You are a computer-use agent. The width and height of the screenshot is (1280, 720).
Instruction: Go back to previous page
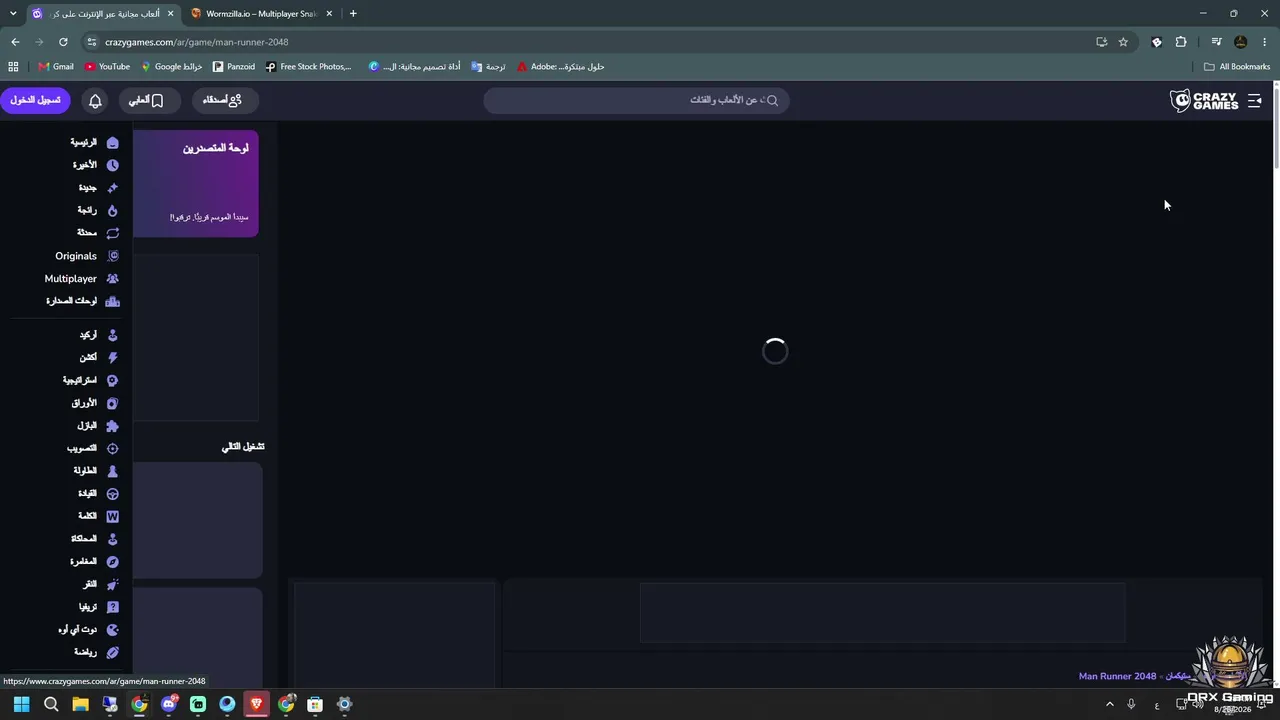click(15, 42)
